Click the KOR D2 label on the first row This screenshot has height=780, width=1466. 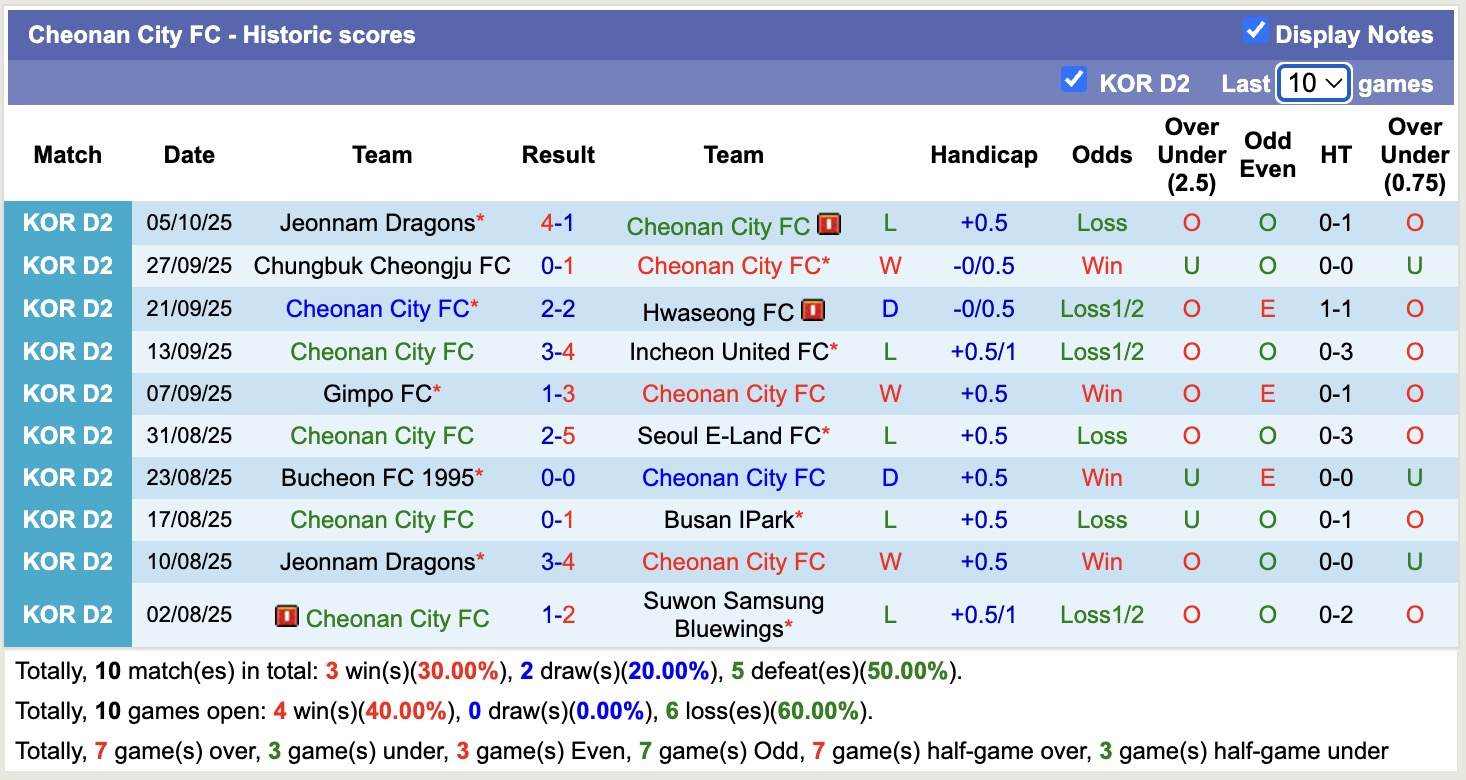click(67, 222)
